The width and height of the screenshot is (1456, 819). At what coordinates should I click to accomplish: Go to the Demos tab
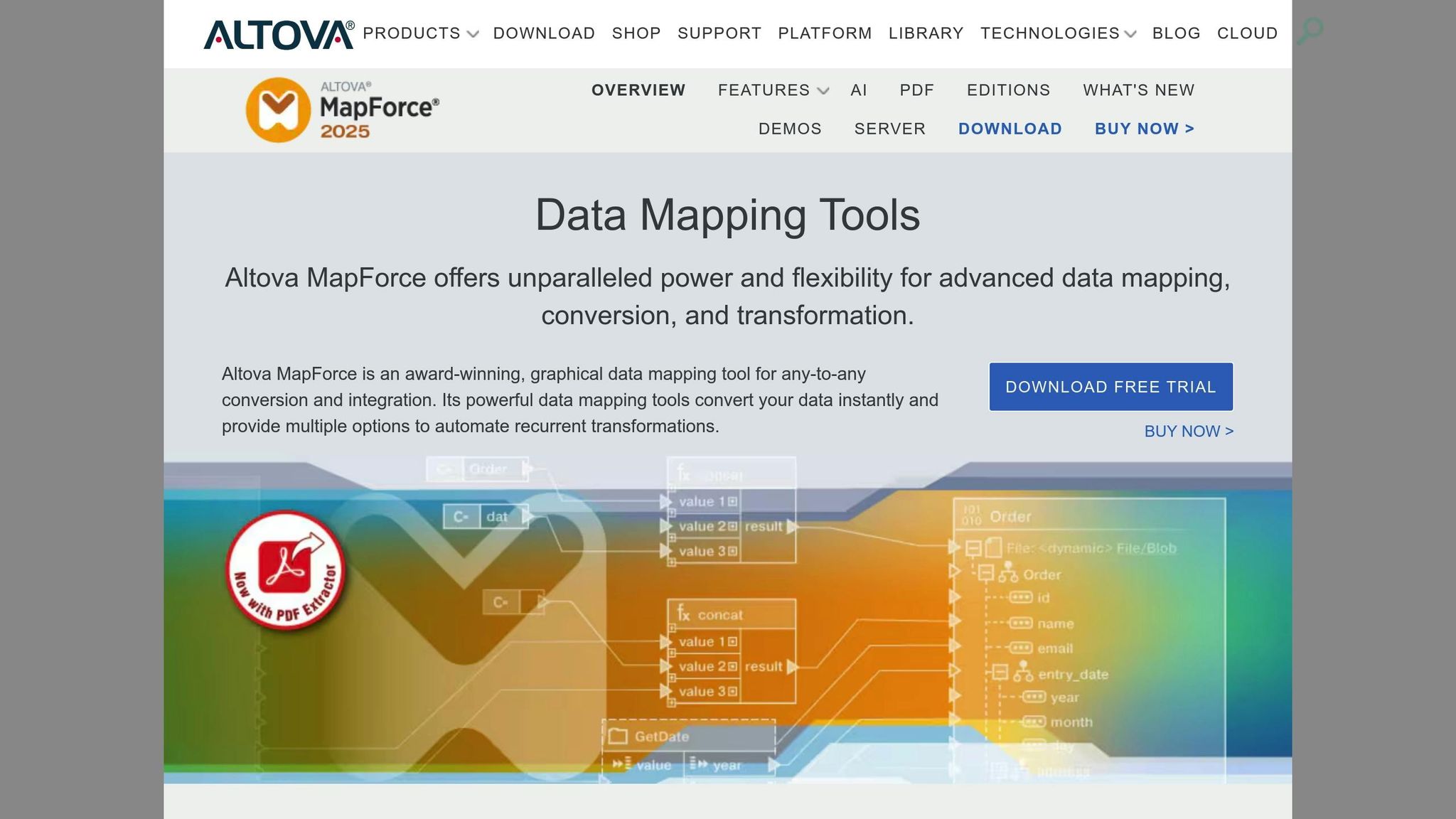pyautogui.click(x=790, y=129)
